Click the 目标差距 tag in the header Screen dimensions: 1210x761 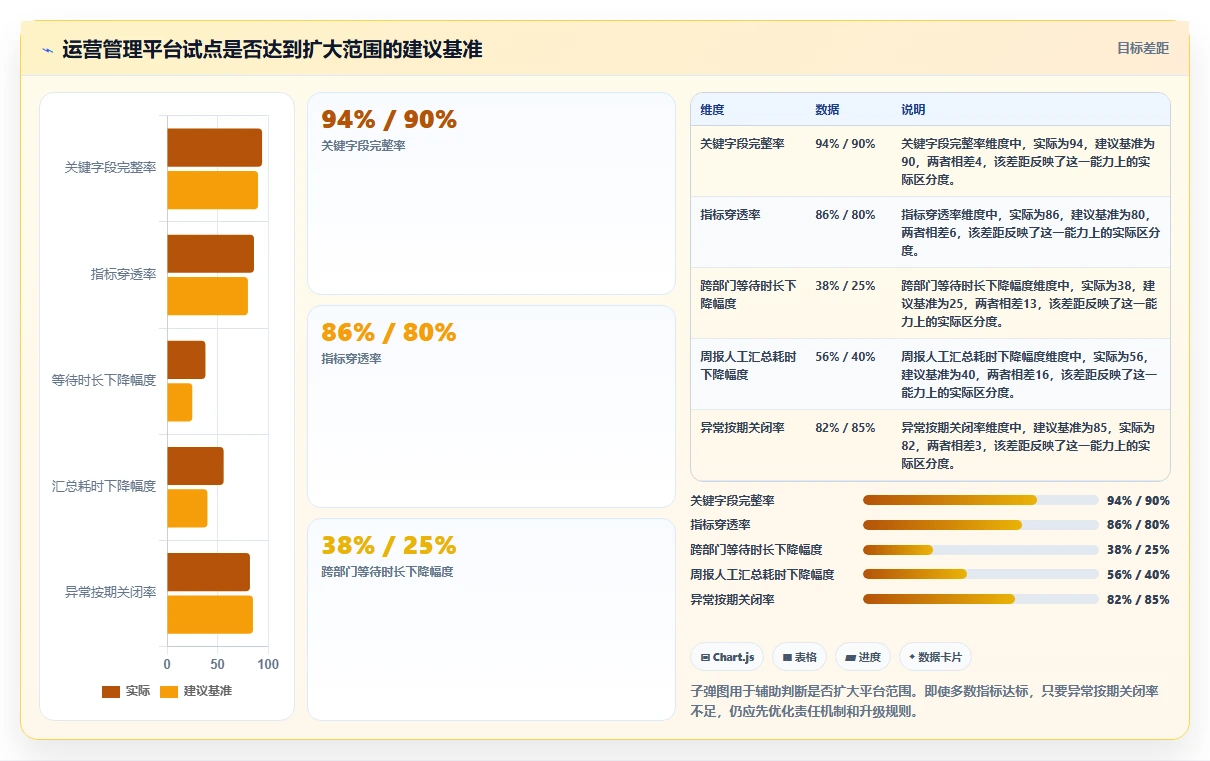coord(1143,48)
